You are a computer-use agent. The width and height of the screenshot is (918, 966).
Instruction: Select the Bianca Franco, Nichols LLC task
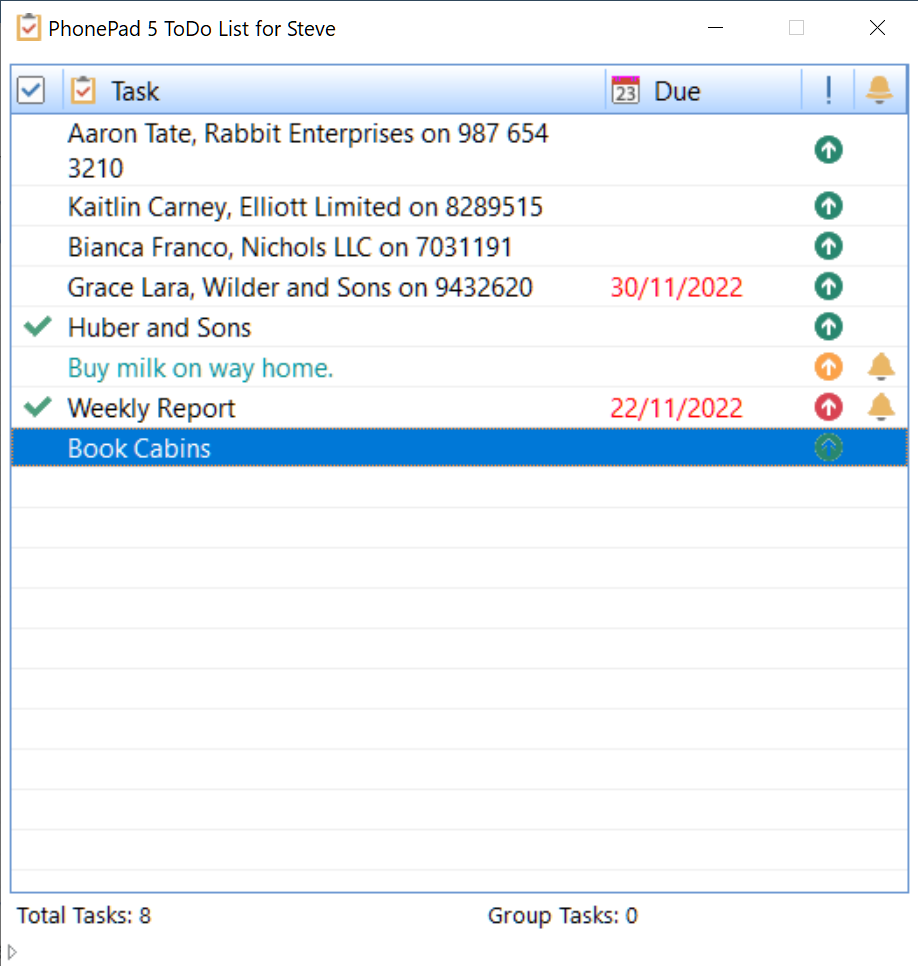point(459,246)
